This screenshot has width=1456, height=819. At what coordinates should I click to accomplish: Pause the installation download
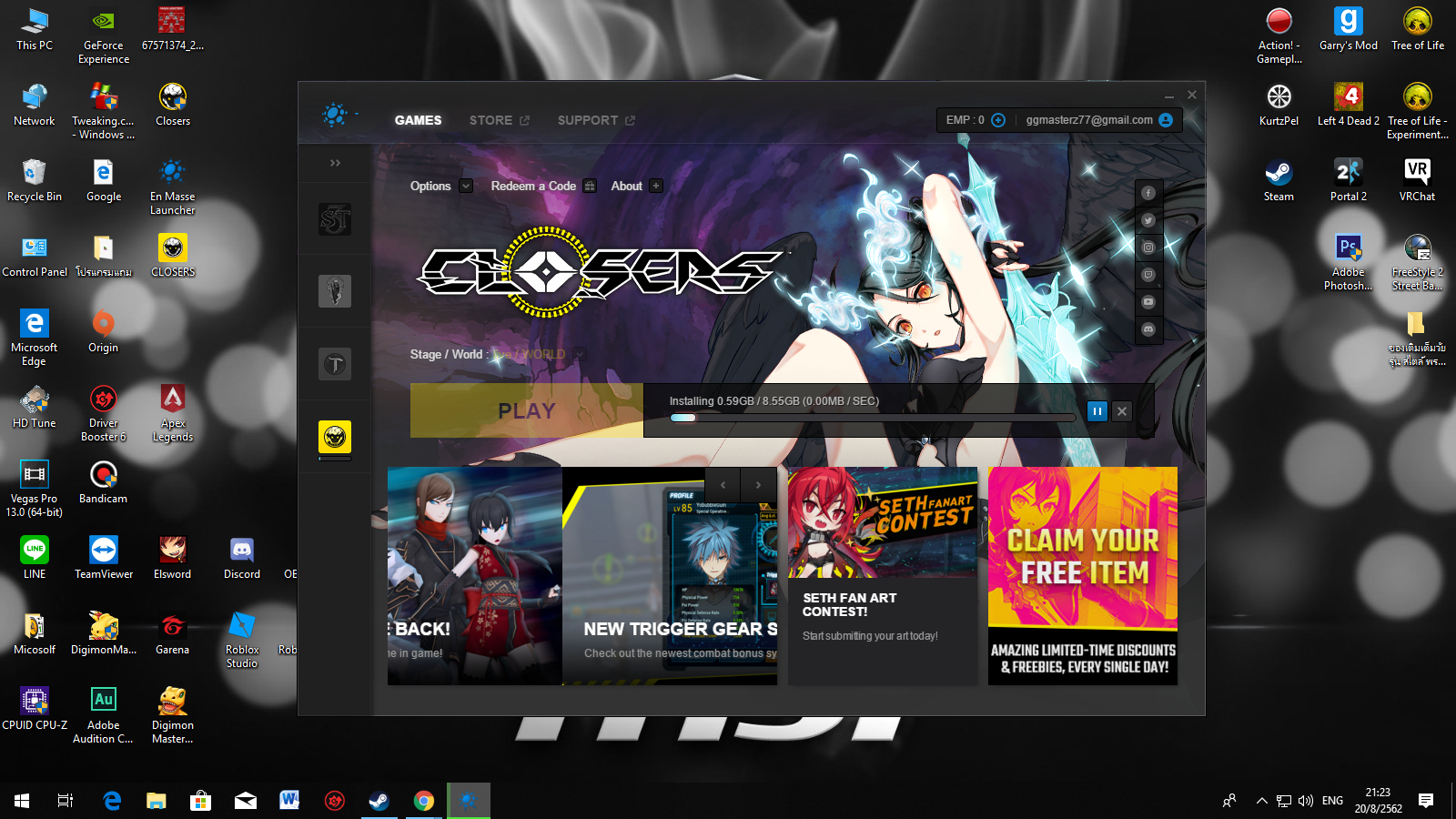(1097, 411)
